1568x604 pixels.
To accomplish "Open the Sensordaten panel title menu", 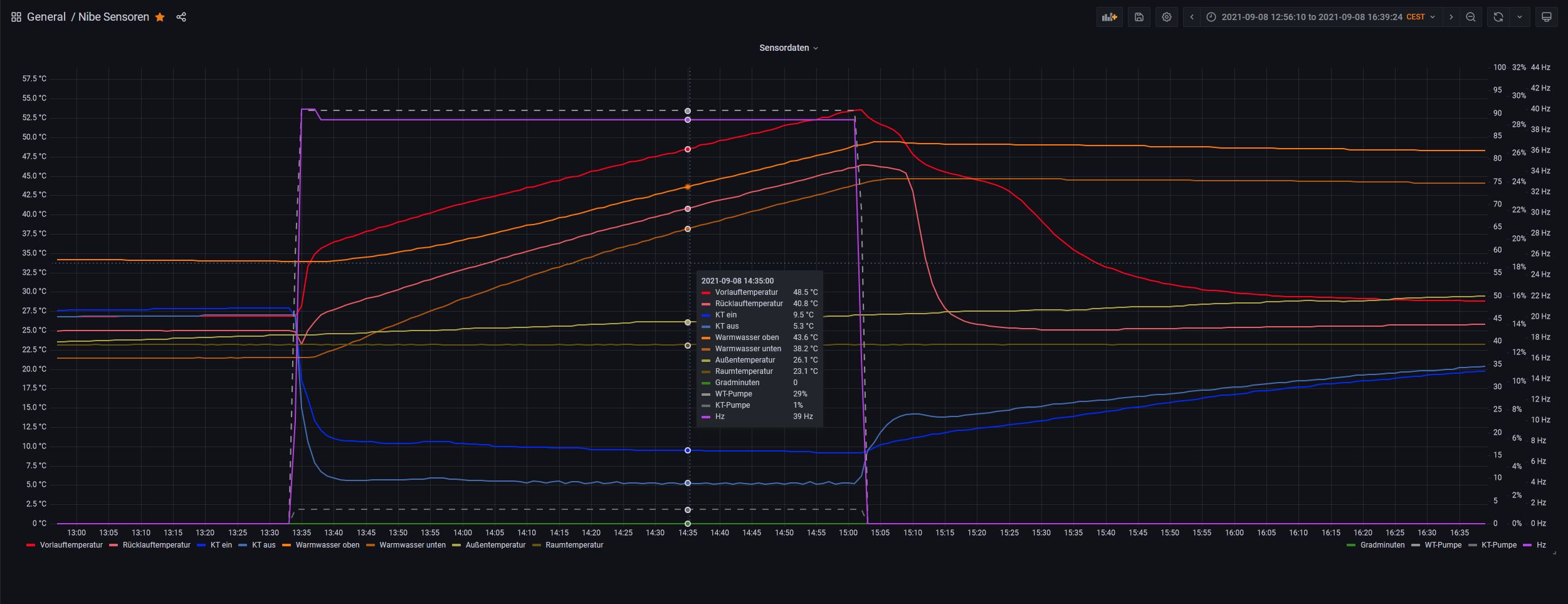I will pos(787,48).
